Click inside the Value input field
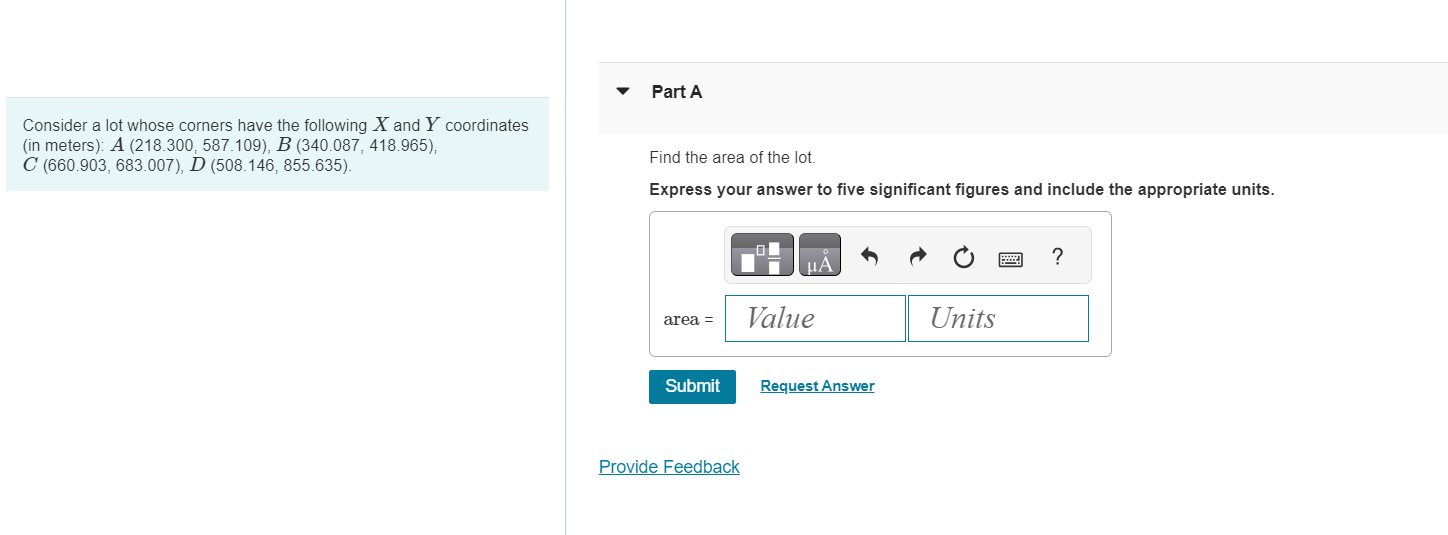This screenshot has height=535, width=1448. point(815,318)
